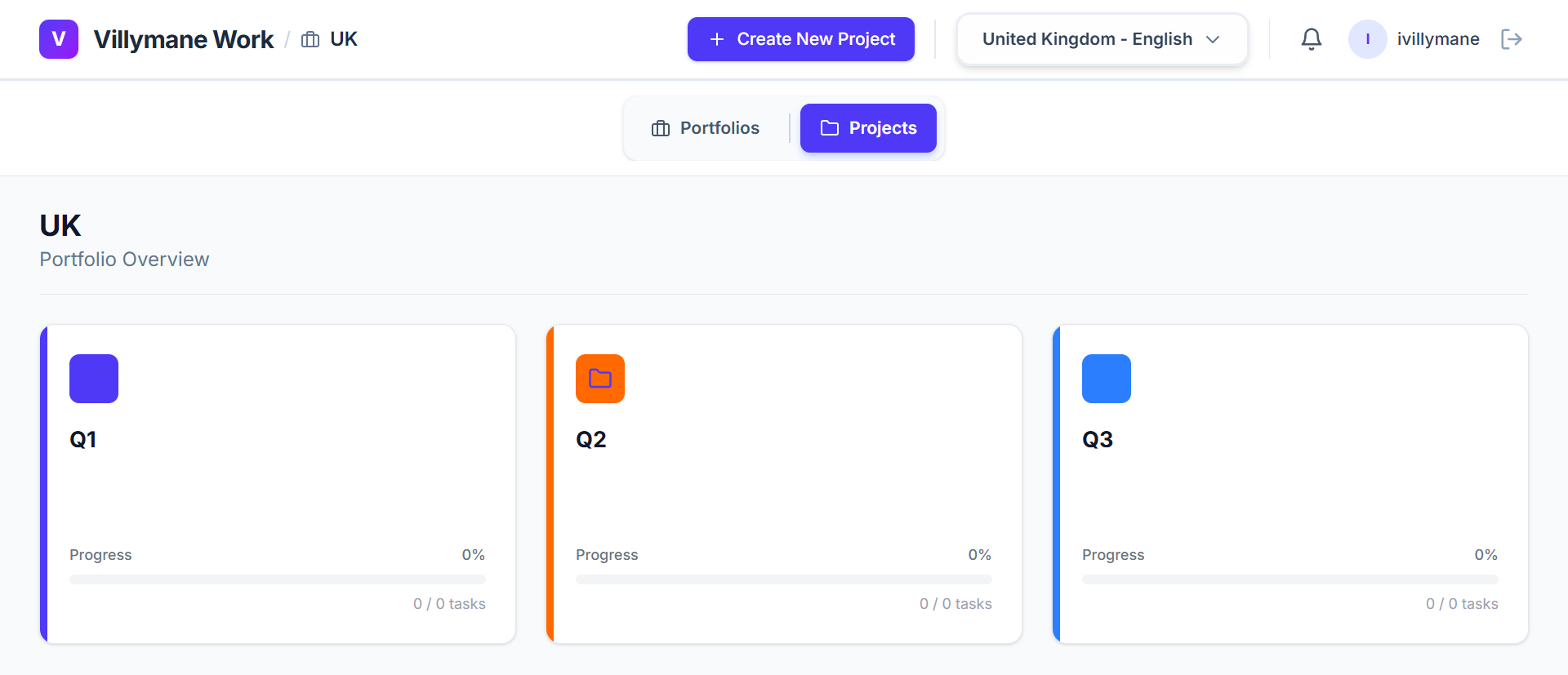This screenshot has width=1568, height=675.
Task: Open the Q1 project card
Action: [x=278, y=482]
